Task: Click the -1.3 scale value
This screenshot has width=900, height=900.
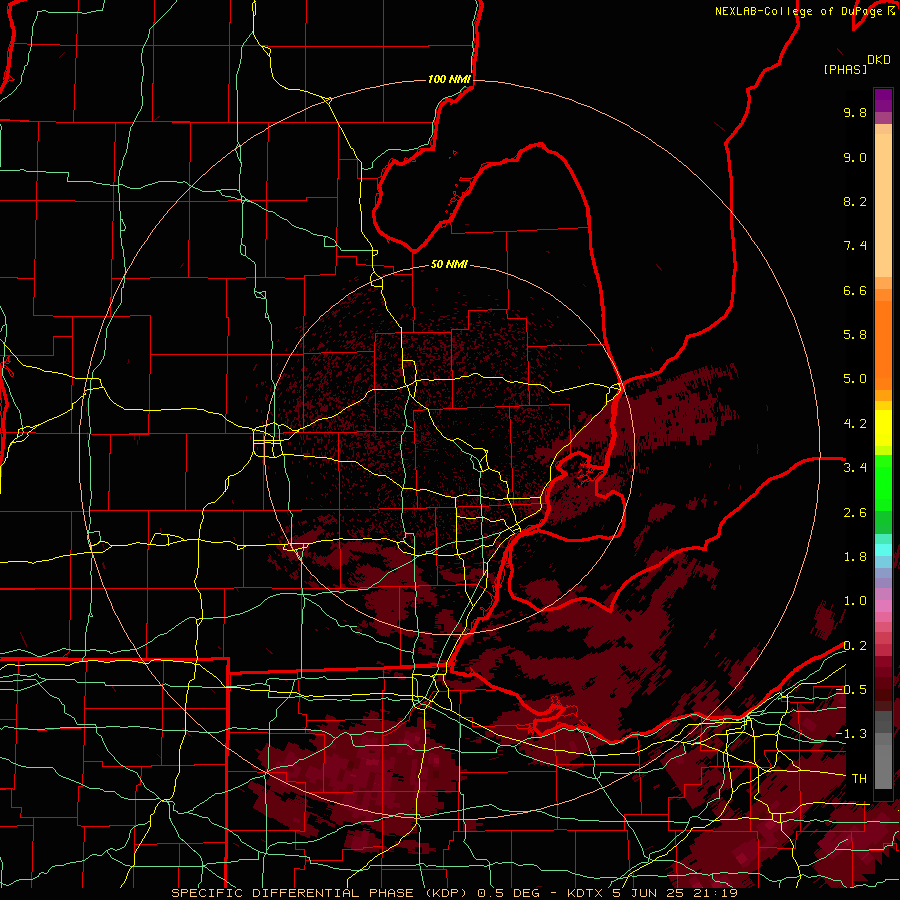Action: [851, 734]
